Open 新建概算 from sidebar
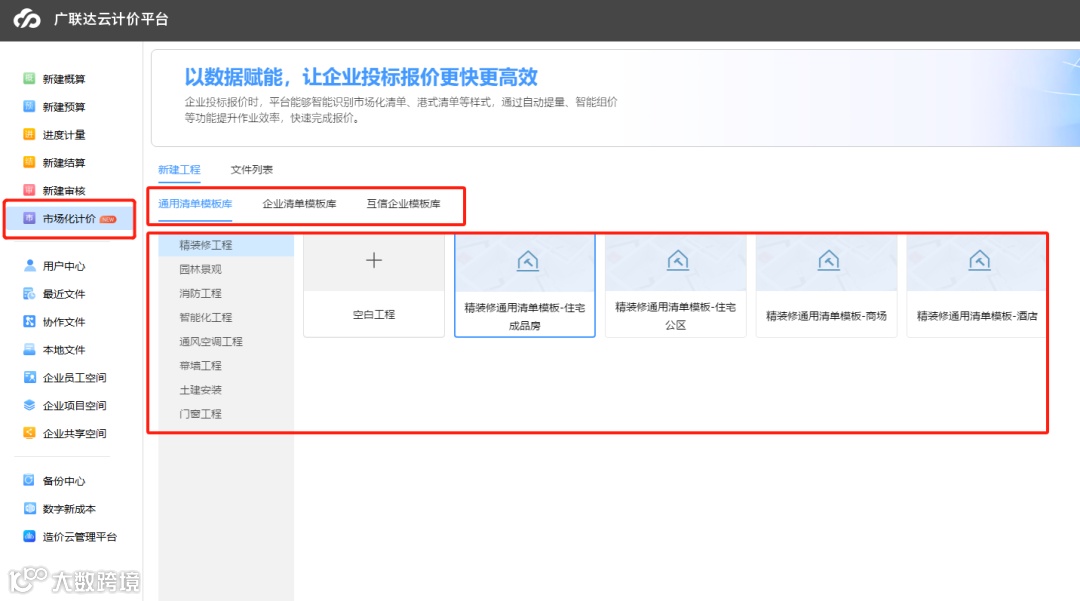The width and height of the screenshot is (1080, 601). click(64, 79)
